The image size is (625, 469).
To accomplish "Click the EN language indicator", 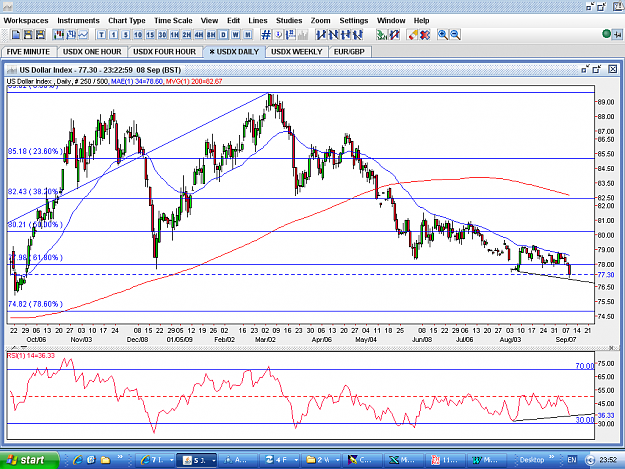I will tap(572, 460).
